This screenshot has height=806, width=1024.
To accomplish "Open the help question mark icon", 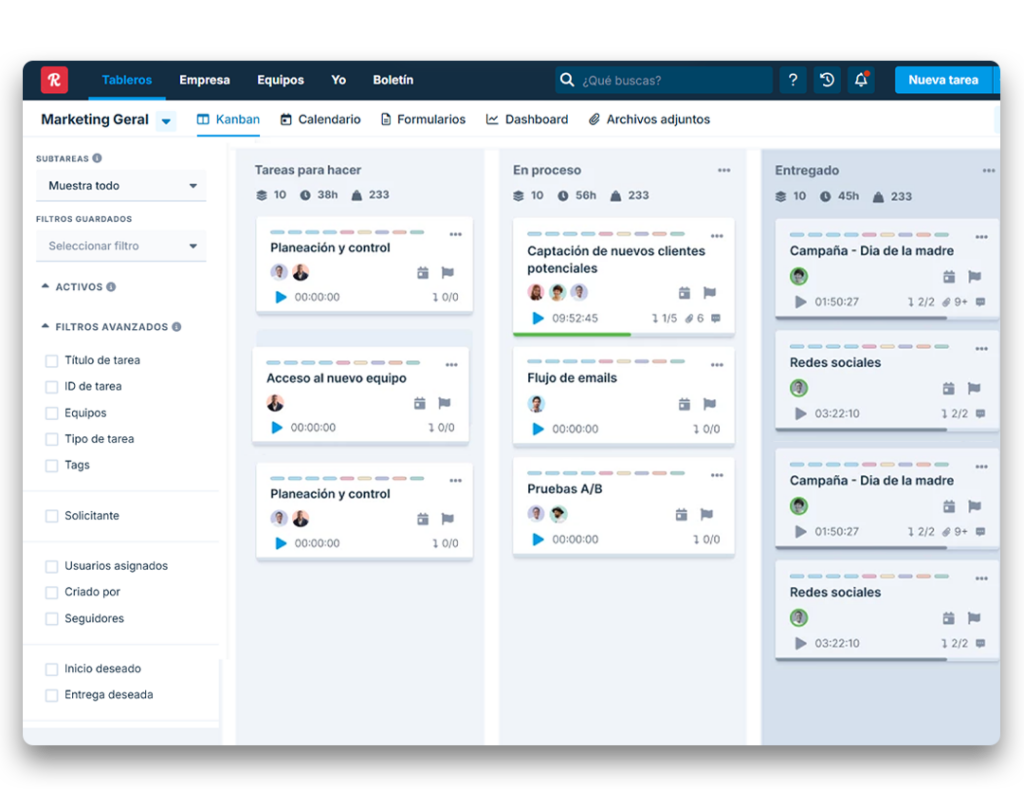I will coord(792,80).
